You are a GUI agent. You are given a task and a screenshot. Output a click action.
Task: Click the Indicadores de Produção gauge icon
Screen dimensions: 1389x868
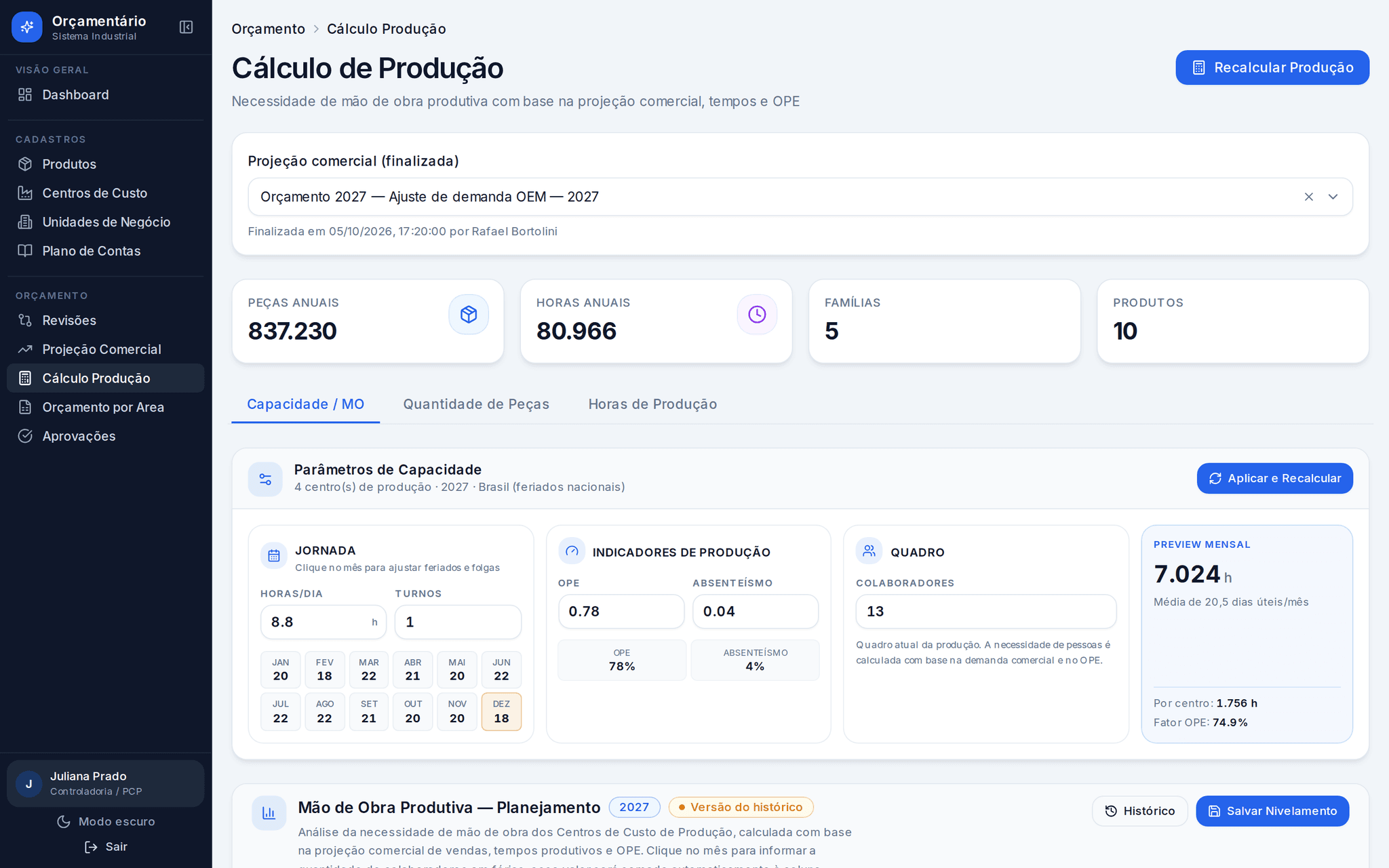tap(572, 551)
